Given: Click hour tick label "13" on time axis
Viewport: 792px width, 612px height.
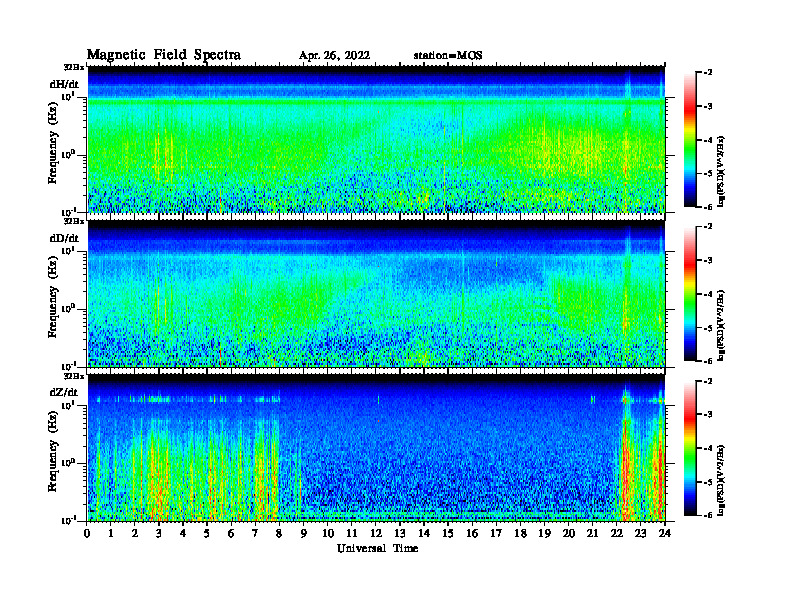Looking at the screenshot, I should coord(400,534).
